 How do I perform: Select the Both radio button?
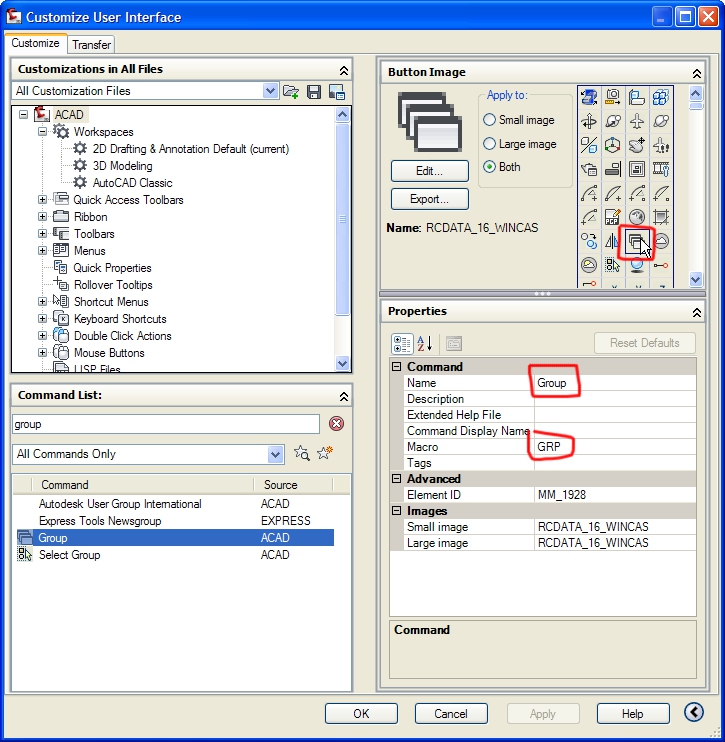click(490, 167)
